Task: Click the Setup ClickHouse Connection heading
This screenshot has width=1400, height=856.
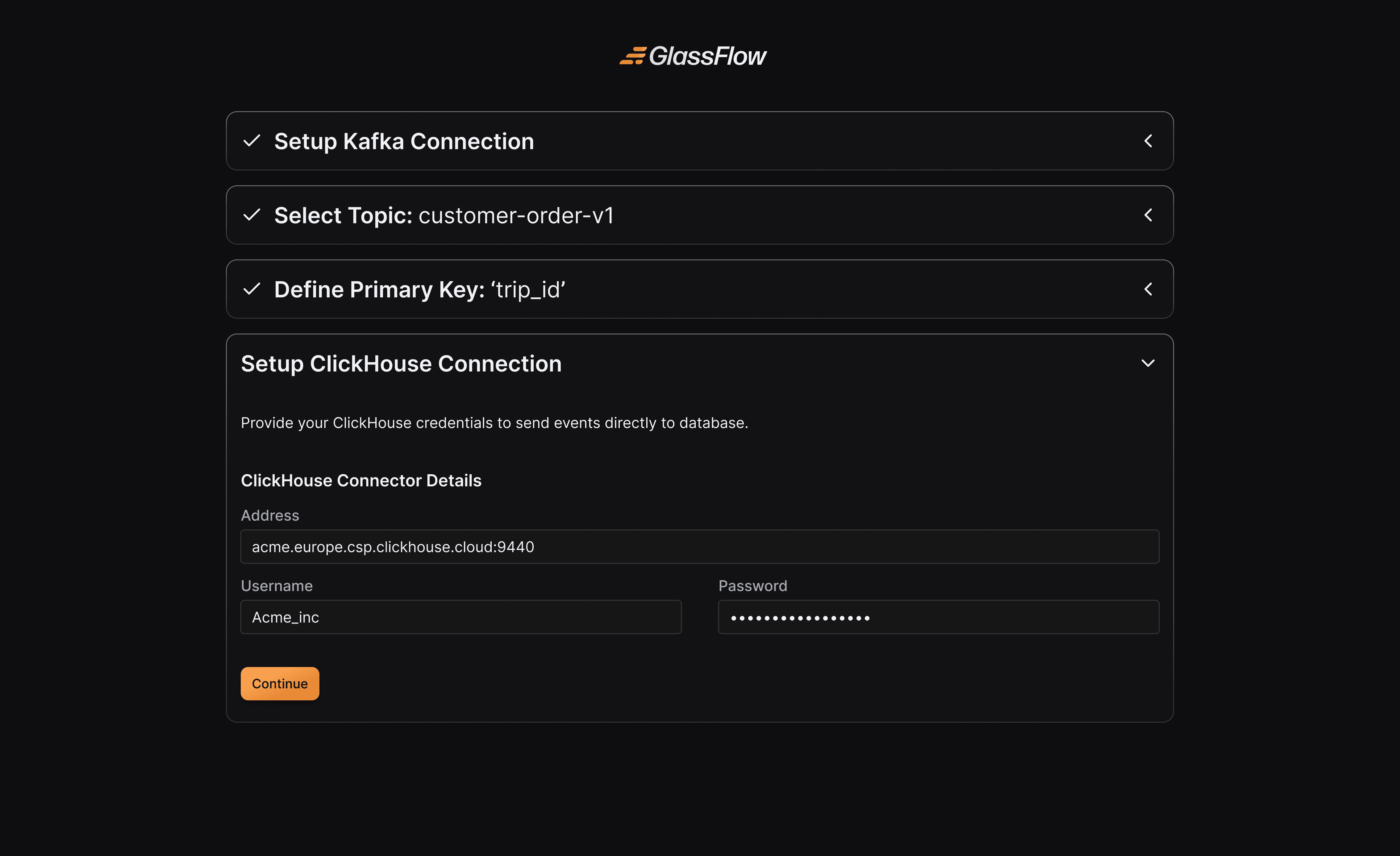Action: 401,364
